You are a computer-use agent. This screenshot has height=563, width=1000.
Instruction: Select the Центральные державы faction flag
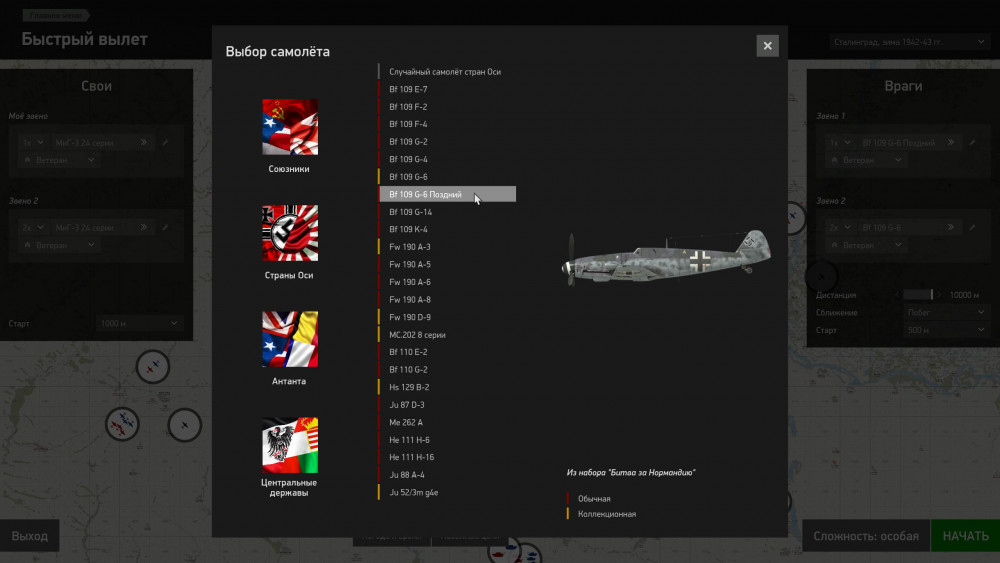coord(290,445)
